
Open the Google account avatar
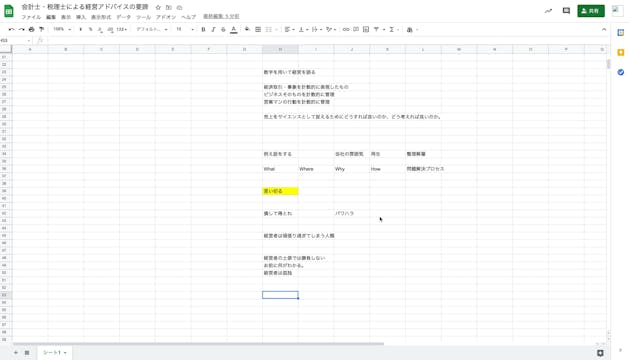pyautogui.click(x=617, y=11)
